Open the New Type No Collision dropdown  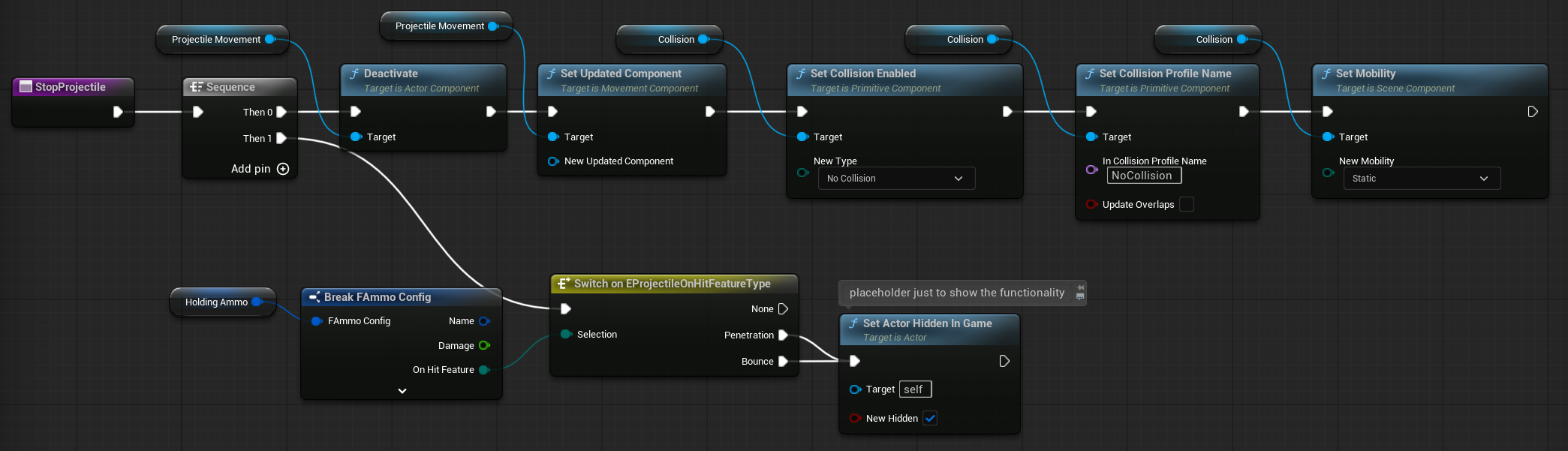tap(896, 179)
